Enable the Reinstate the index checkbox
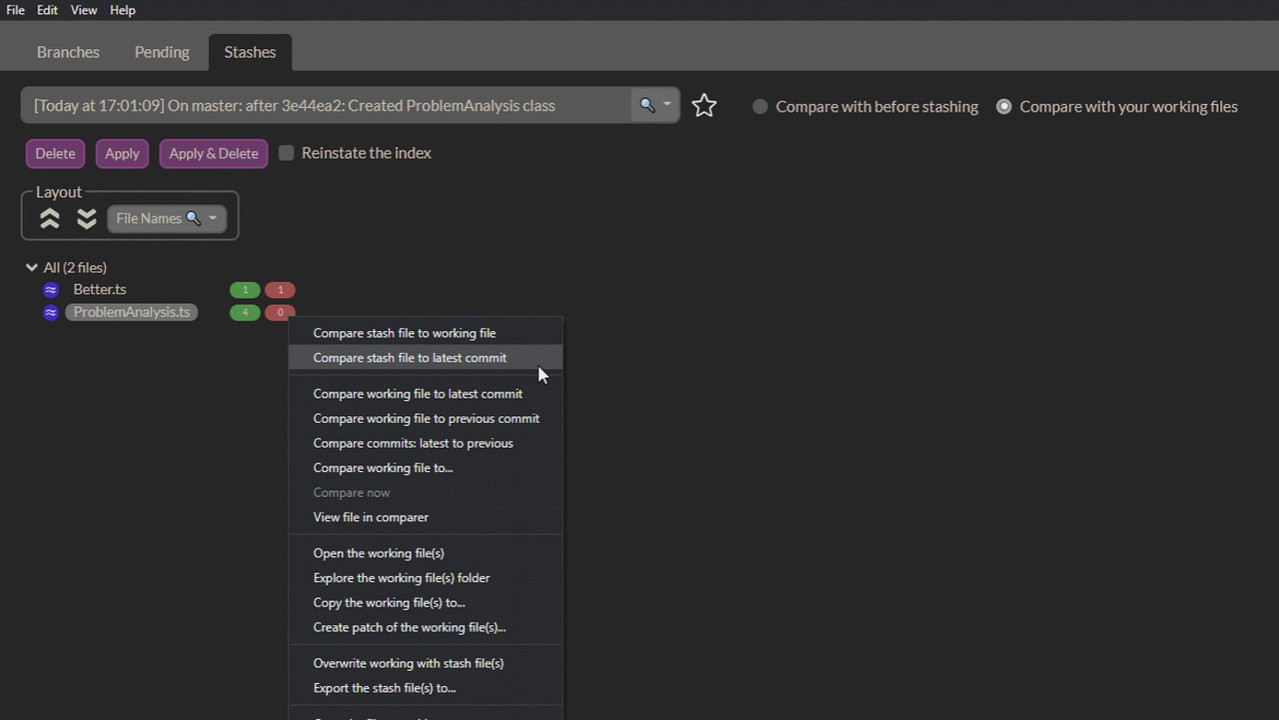Image resolution: width=1279 pixels, height=720 pixels. [287, 153]
